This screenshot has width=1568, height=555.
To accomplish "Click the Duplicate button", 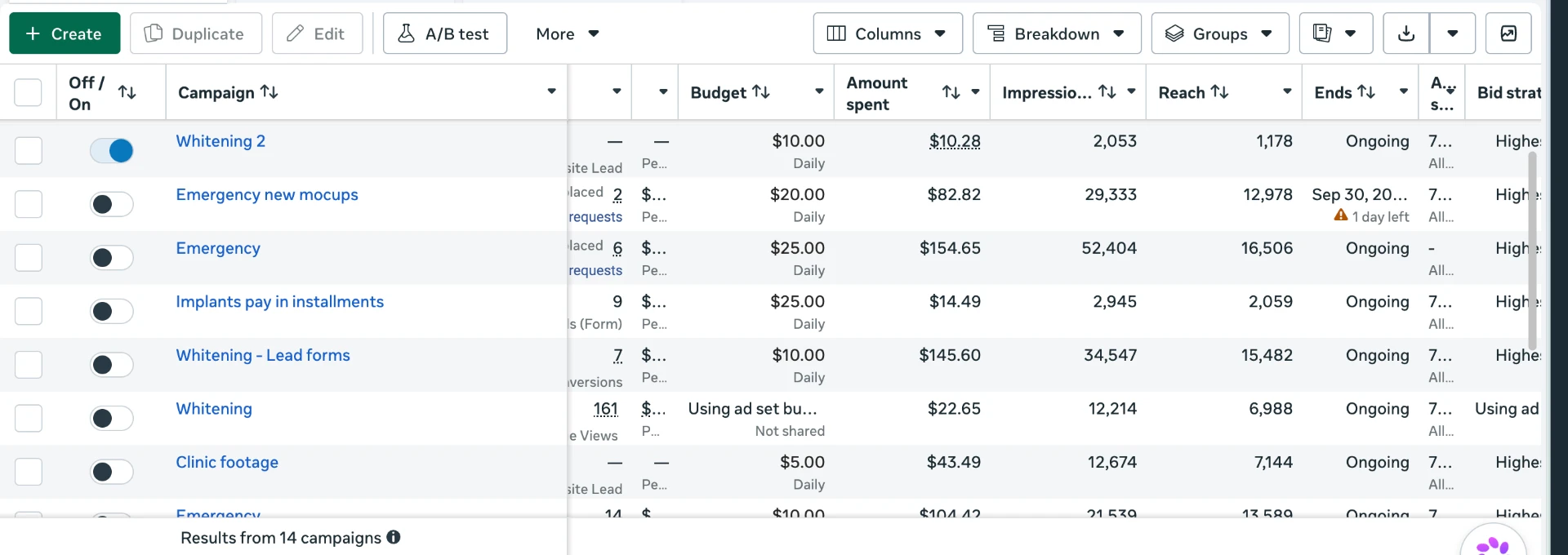I will 196,33.
